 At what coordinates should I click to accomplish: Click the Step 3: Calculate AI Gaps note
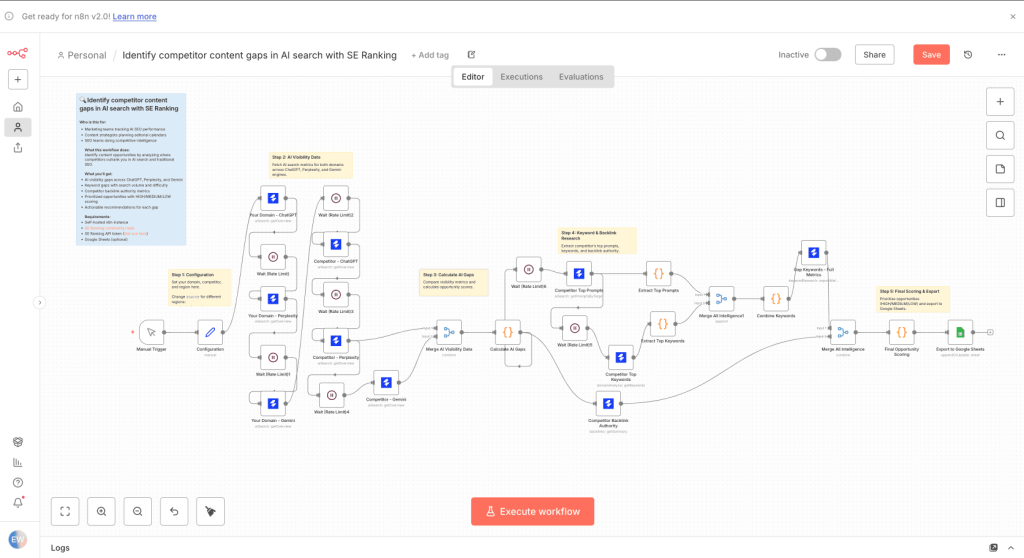(453, 282)
